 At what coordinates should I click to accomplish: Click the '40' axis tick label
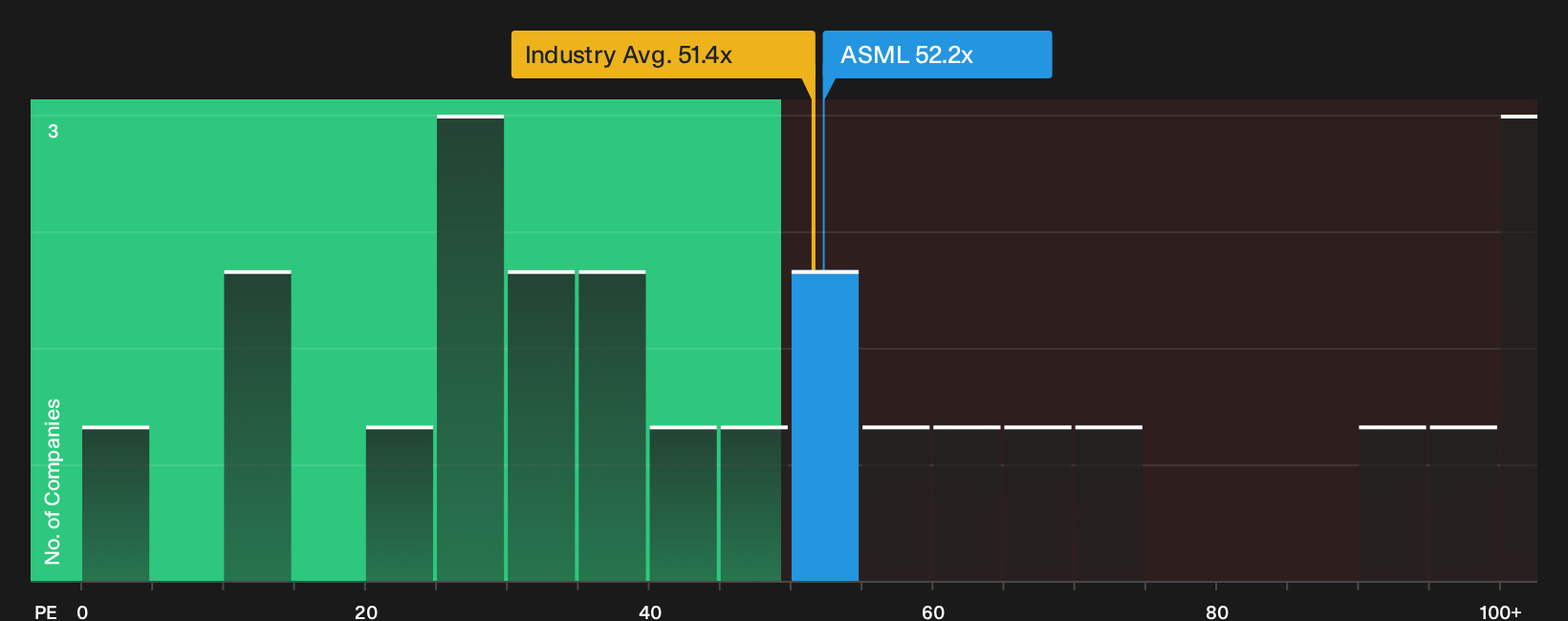point(650,611)
